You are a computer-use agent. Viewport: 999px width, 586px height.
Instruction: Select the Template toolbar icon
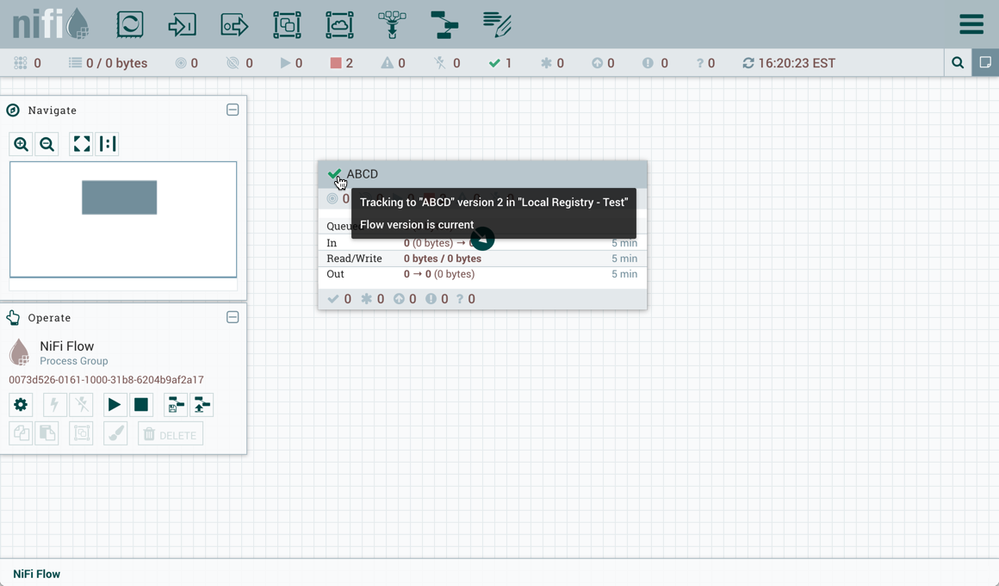[x=444, y=24]
